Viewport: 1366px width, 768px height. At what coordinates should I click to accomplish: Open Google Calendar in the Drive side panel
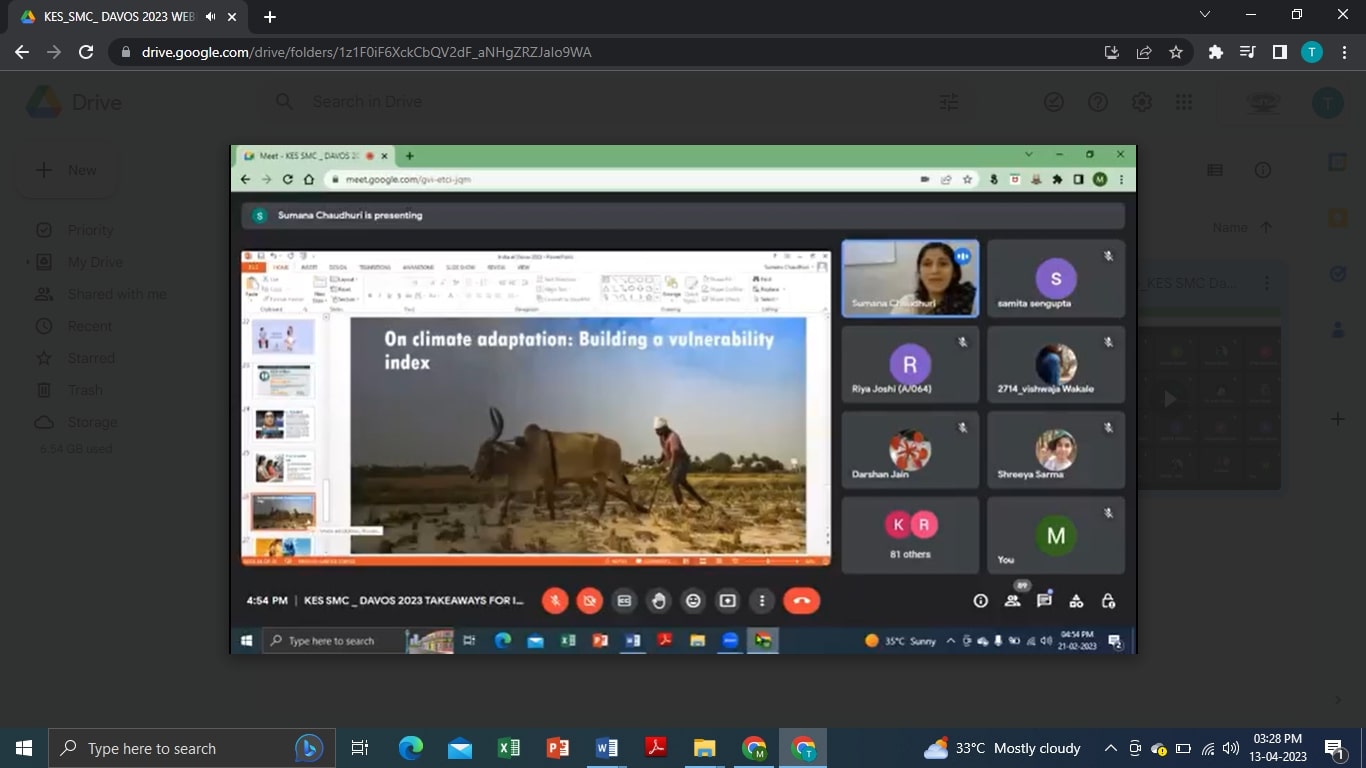pos(1338,162)
